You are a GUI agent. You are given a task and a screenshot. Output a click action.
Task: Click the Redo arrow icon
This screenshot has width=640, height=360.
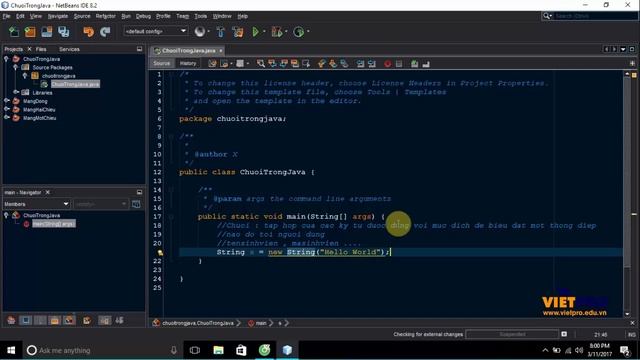105,32
